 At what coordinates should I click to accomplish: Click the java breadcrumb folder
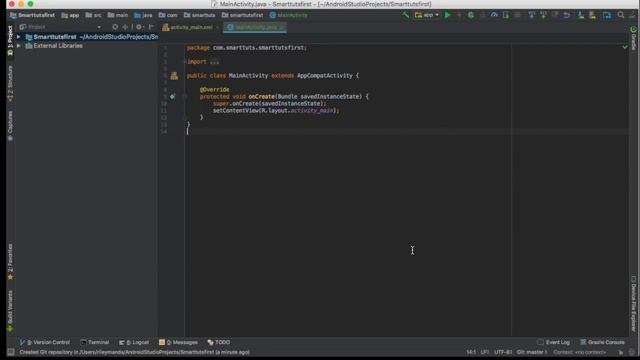coord(143,15)
